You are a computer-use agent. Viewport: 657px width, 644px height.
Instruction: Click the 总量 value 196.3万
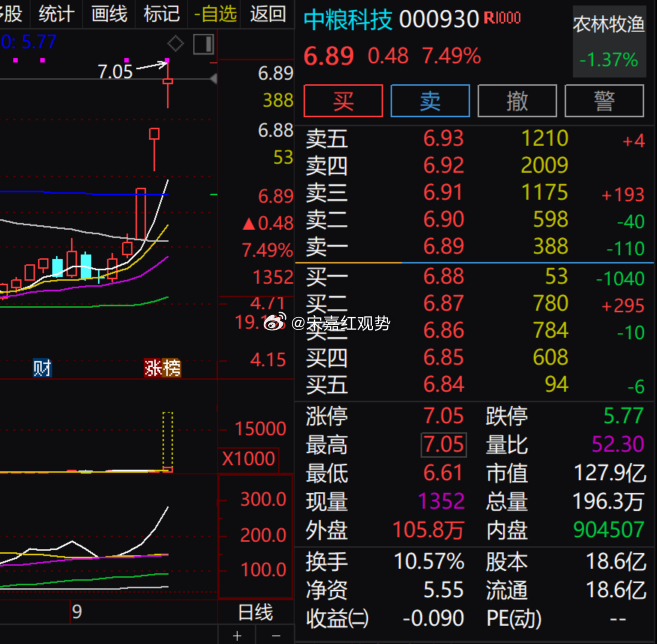pos(608,502)
